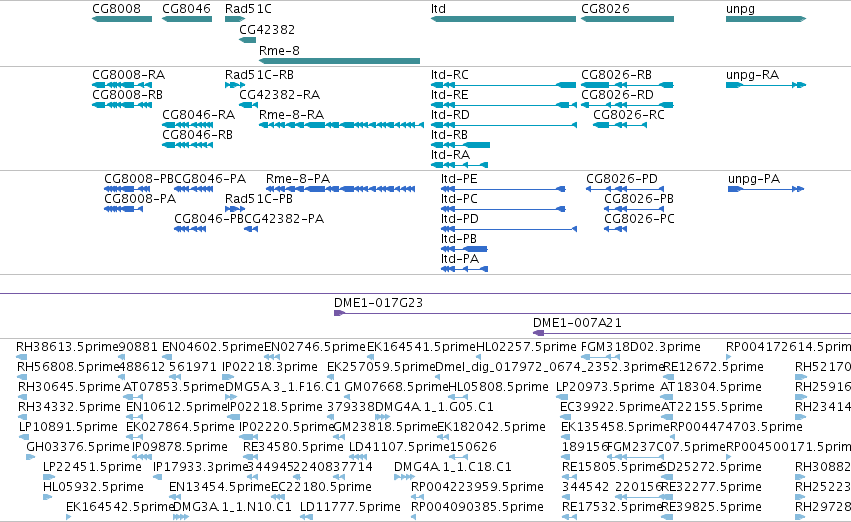851x522 pixels.
Task: Select the CG8026-RB transcript label
Action: 617,75
